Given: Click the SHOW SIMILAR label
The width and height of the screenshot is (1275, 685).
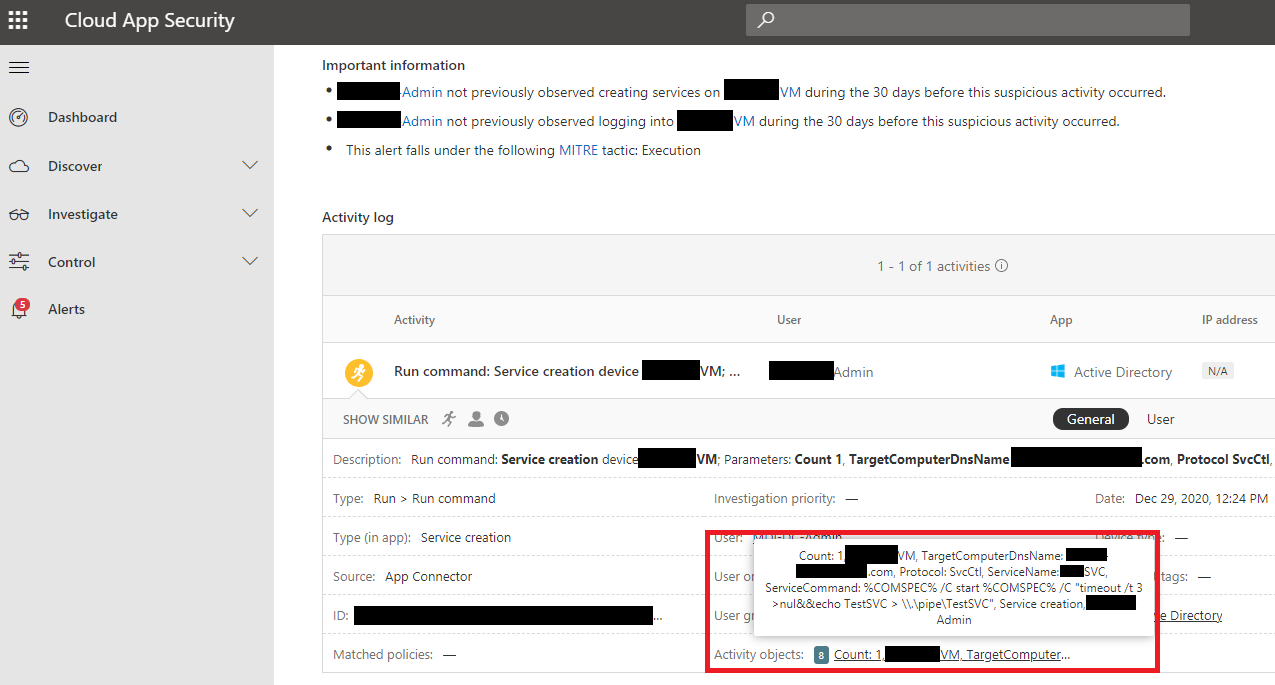Looking at the screenshot, I should (x=386, y=420).
